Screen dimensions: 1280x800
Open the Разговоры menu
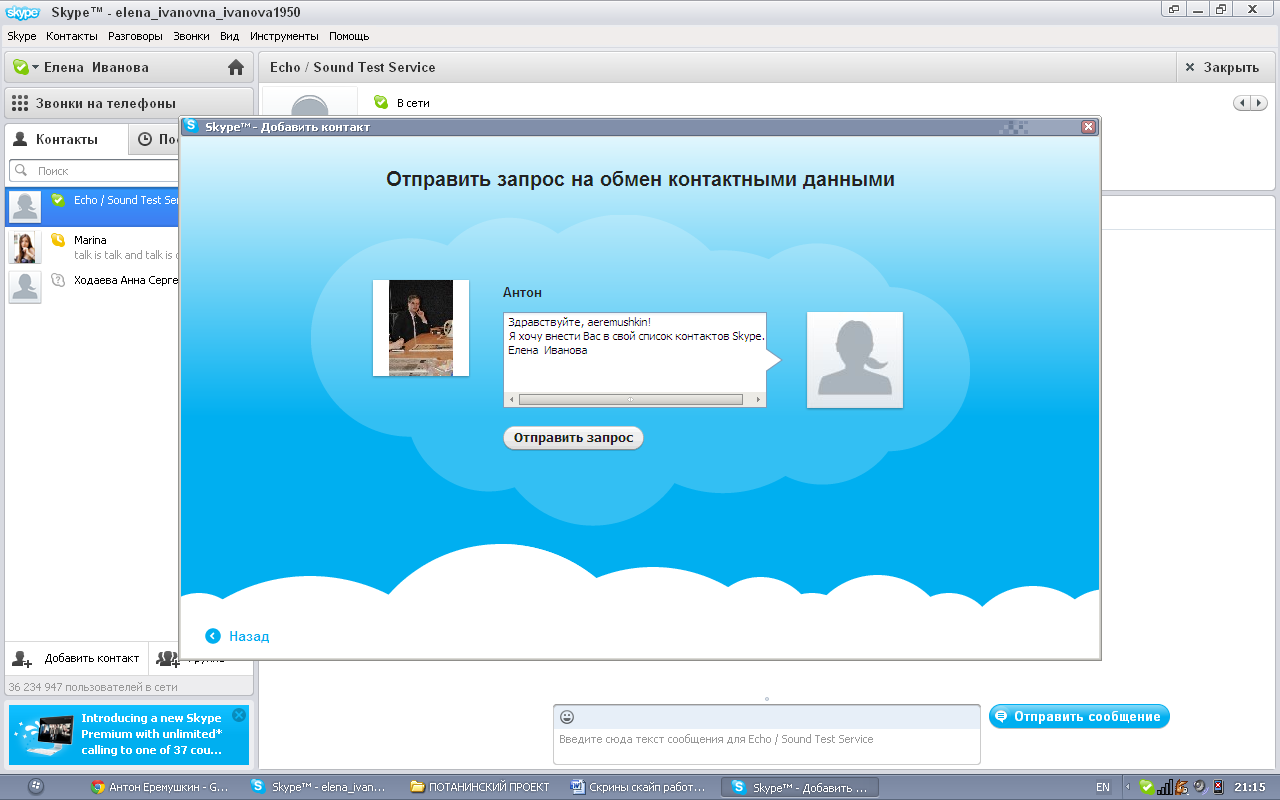click(135, 36)
